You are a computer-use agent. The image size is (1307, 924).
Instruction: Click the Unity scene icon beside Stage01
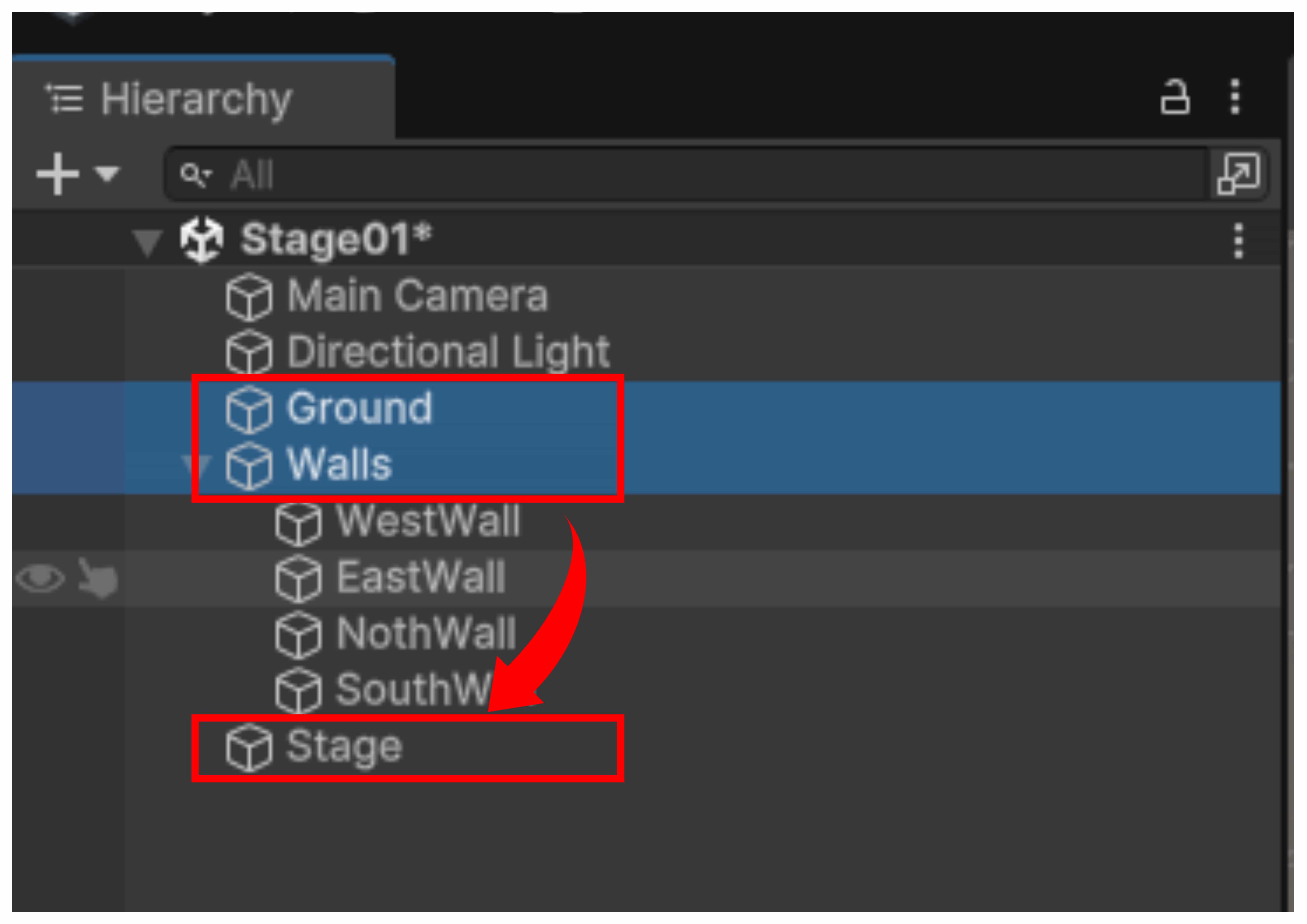click(201, 239)
